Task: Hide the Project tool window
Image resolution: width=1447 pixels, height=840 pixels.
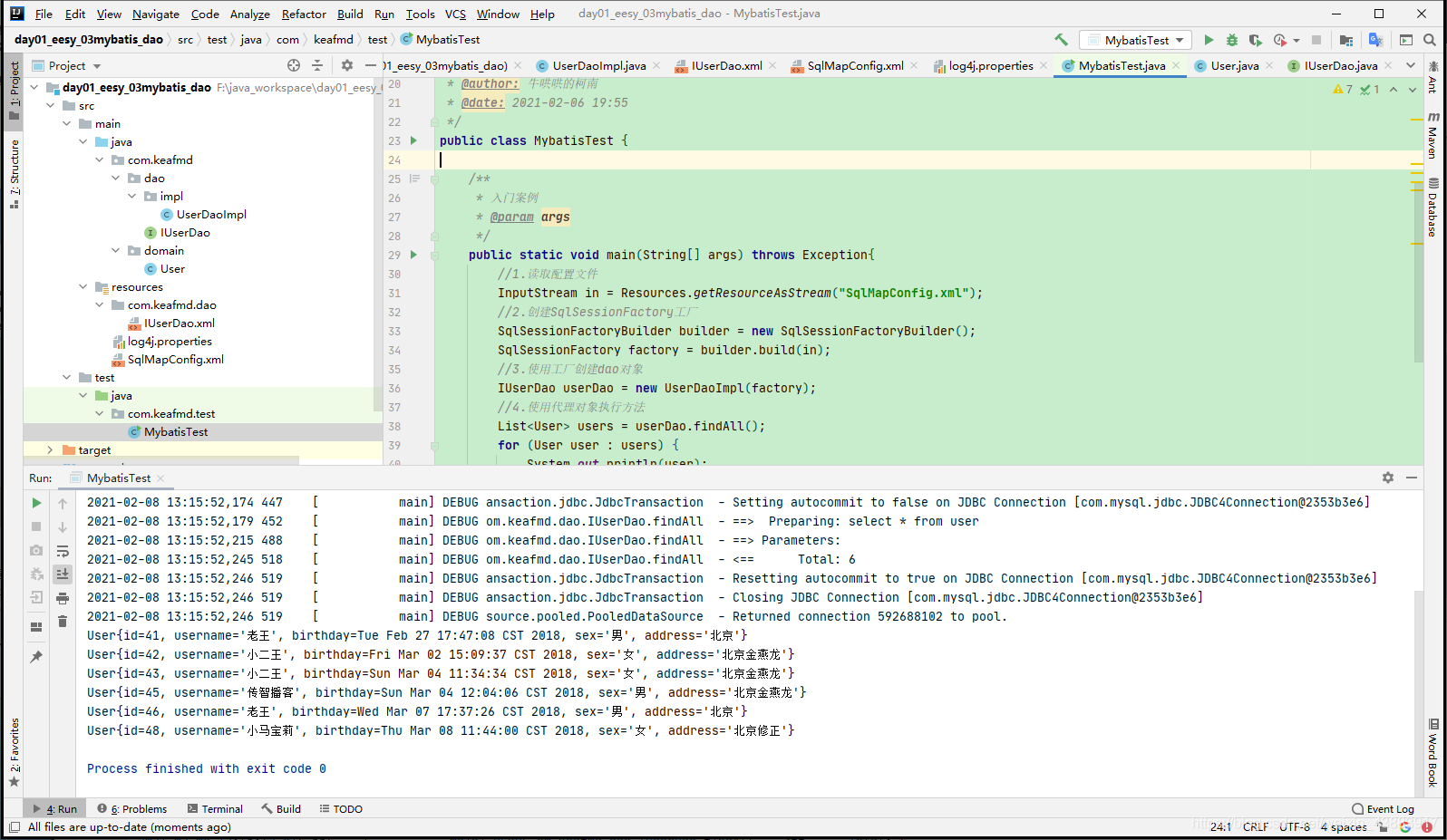Action: [x=370, y=65]
